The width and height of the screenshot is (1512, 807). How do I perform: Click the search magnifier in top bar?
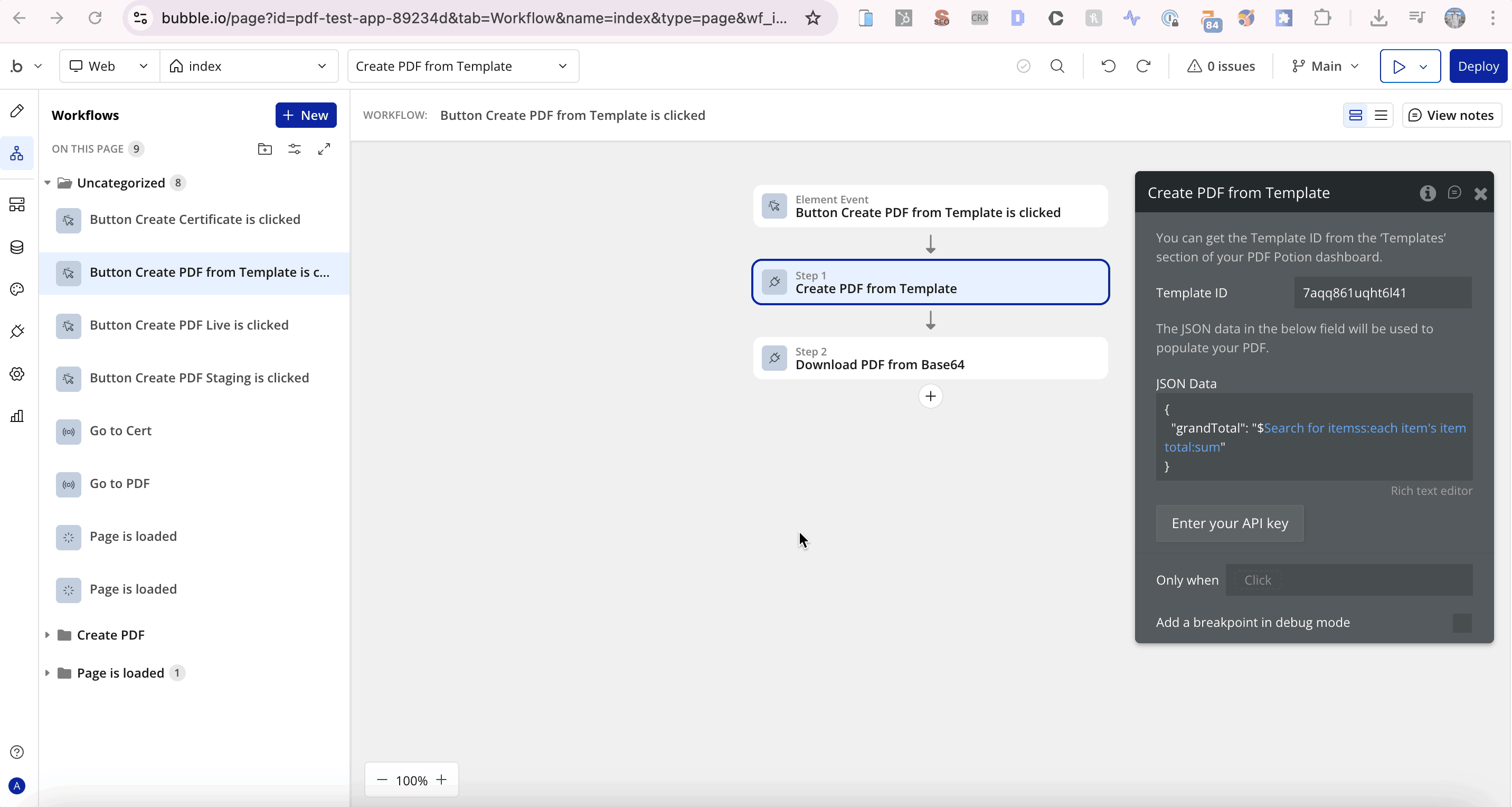tap(1057, 67)
